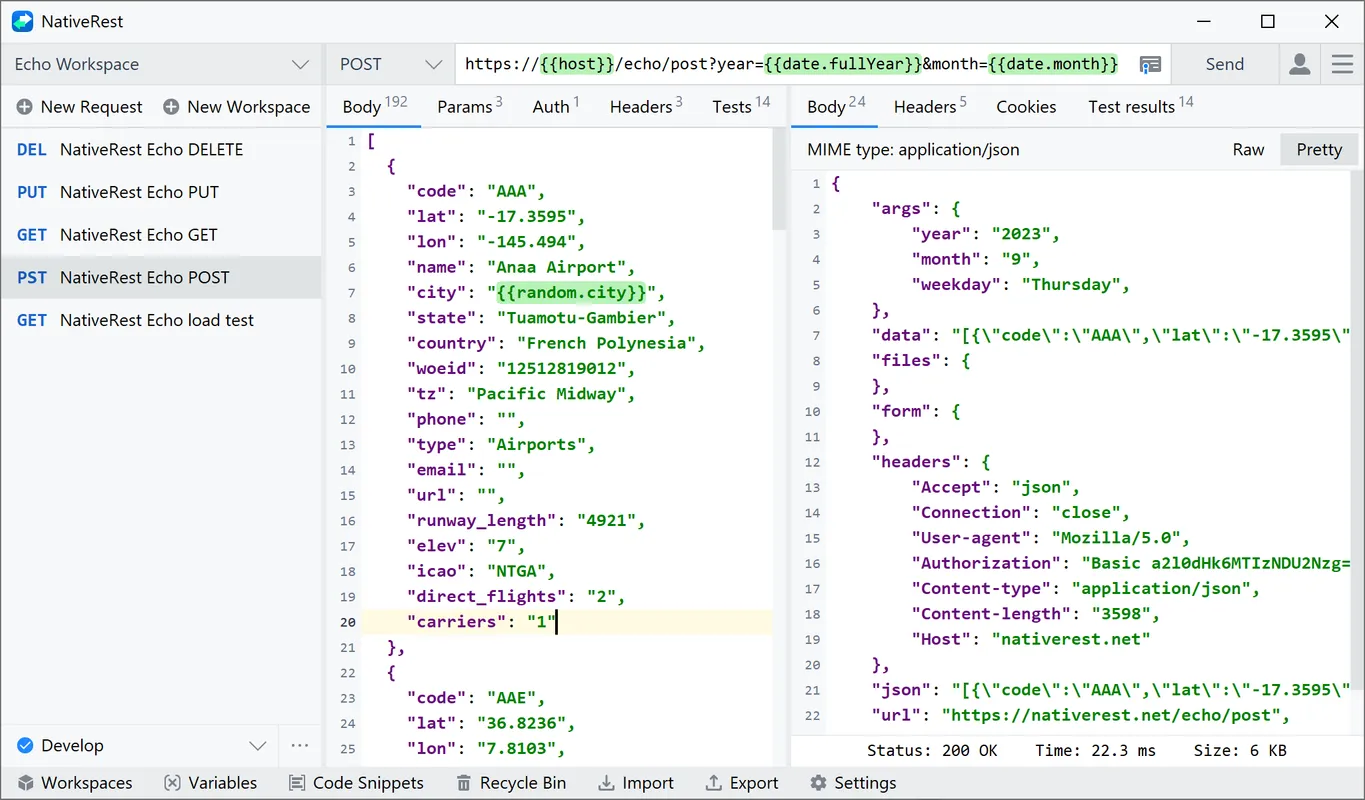Open the Variables panel from the status bar
Screen dimensions: 1365x800
(x=211, y=782)
